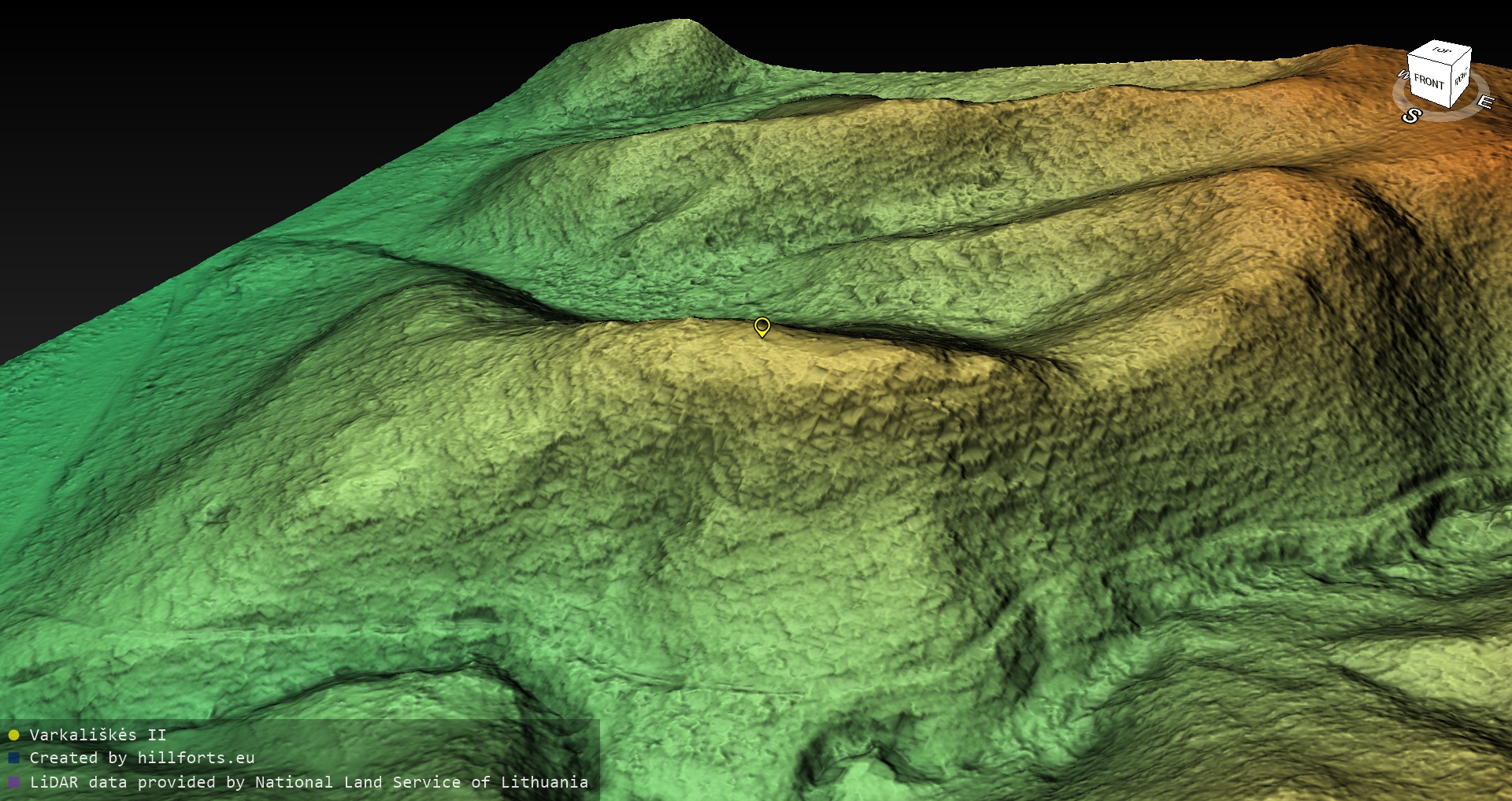Click the blue square legend marker
The height and width of the screenshot is (801, 1512).
coord(13,758)
